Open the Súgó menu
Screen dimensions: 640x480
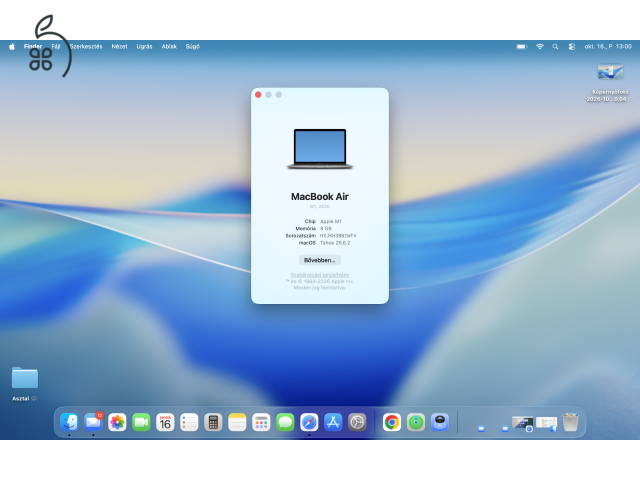(193, 47)
